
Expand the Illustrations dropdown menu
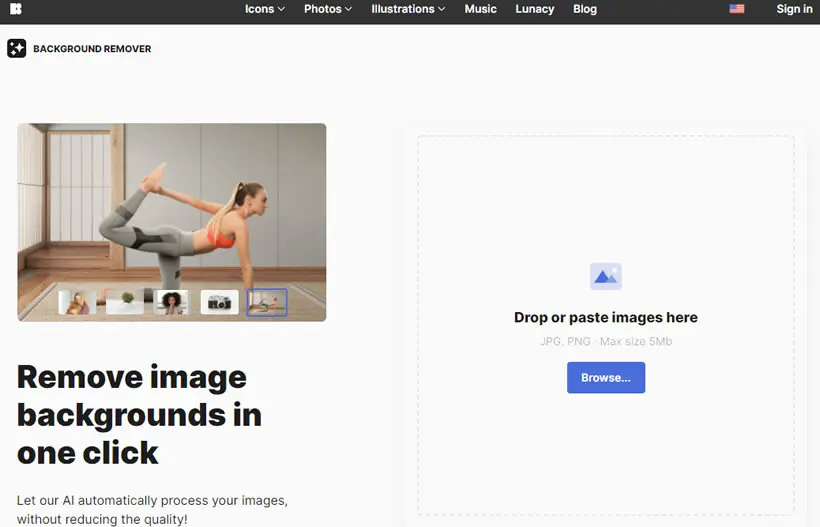click(408, 9)
